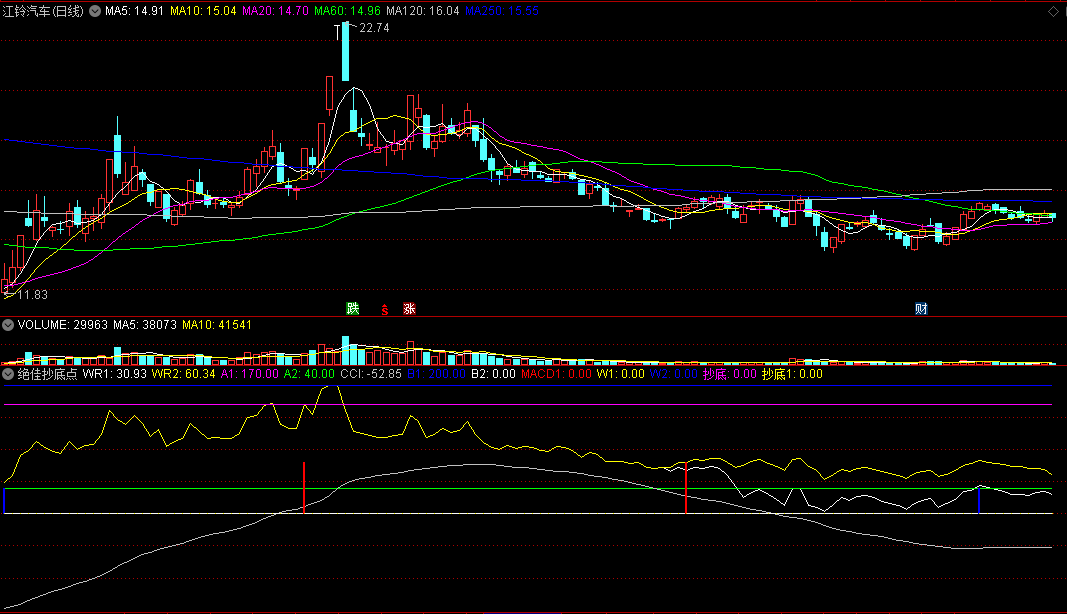Click the MA120: 16.04 label
The width and height of the screenshot is (1067, 614).
click(423, 11)
